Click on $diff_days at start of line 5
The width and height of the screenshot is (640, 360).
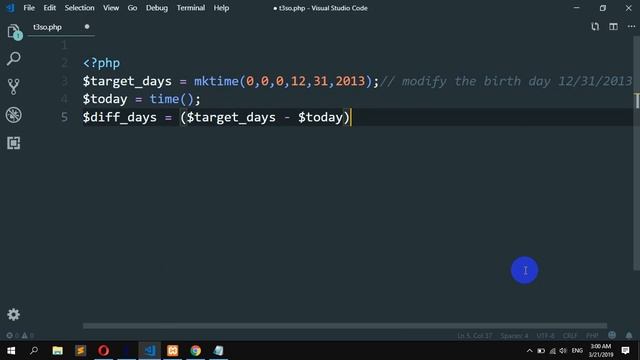coord(120,118)
